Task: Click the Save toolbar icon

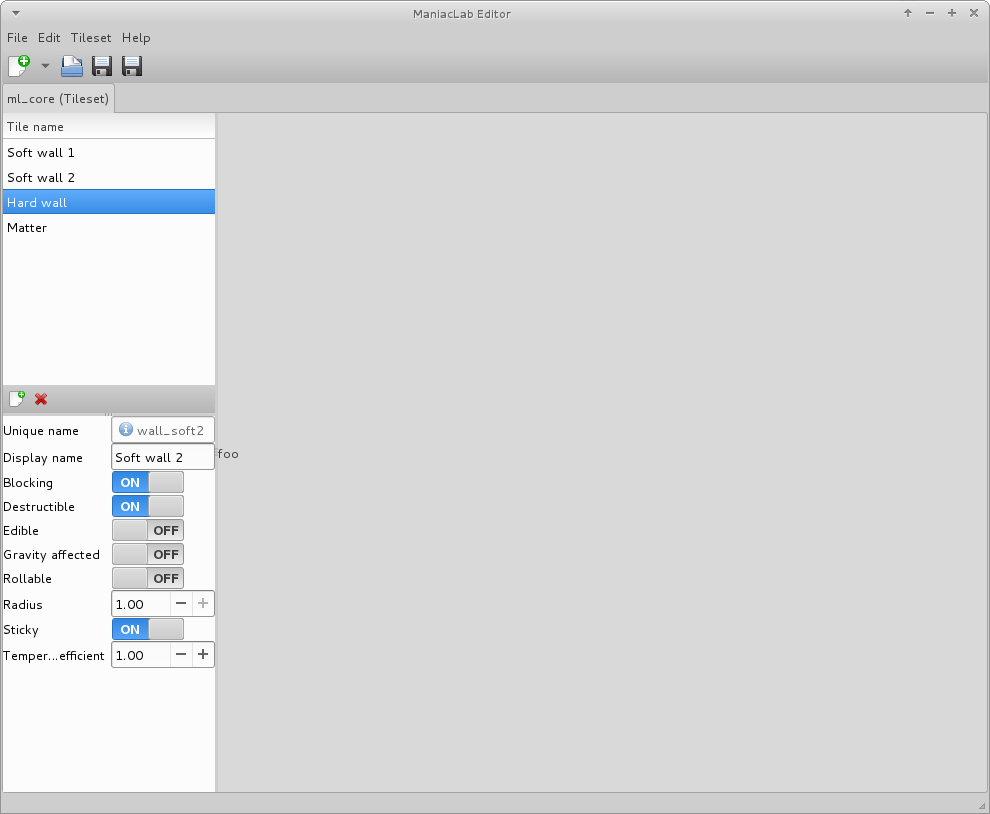Action: click(x=102, y=66)
